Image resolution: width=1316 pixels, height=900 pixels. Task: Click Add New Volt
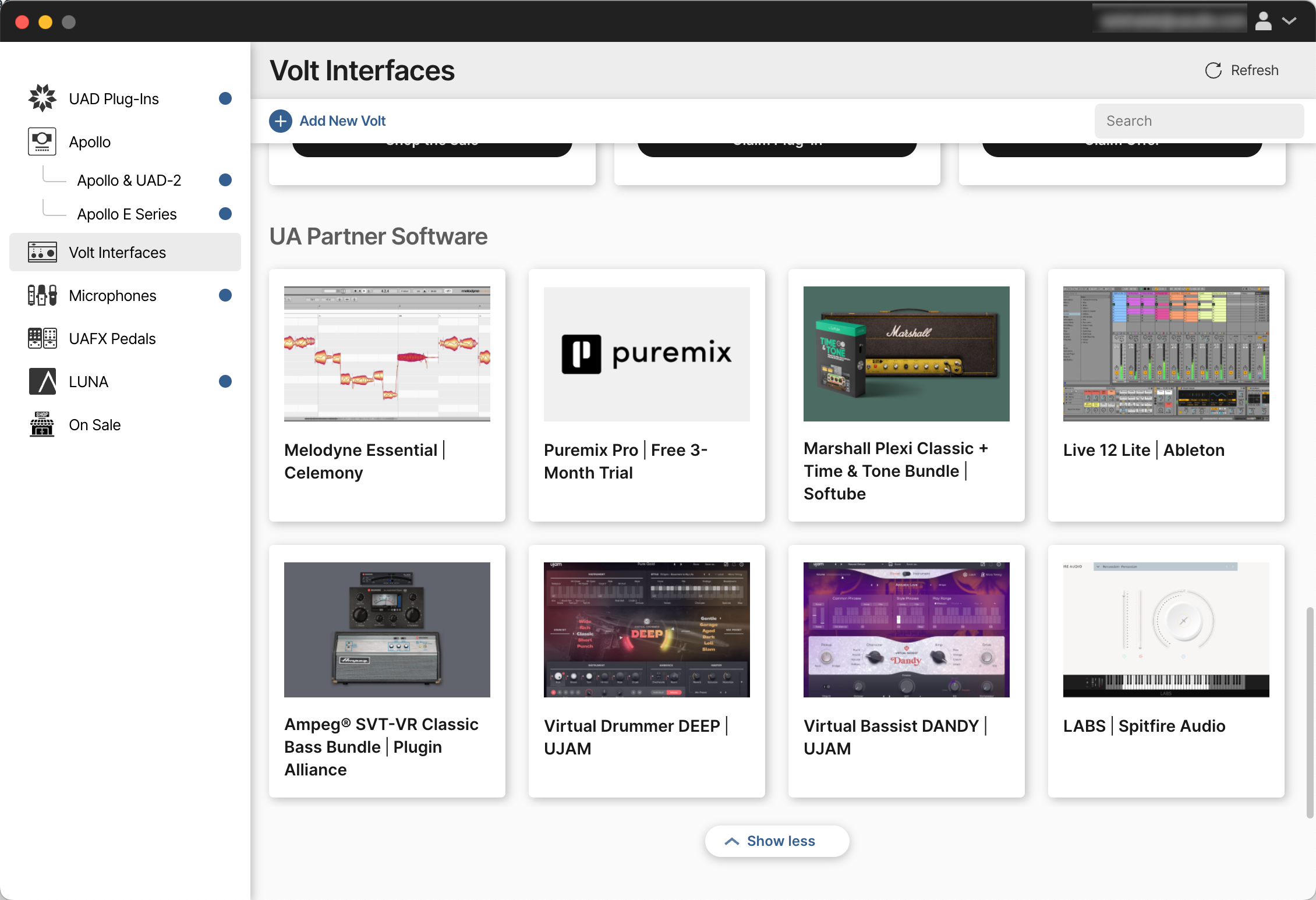coord(327,121)
